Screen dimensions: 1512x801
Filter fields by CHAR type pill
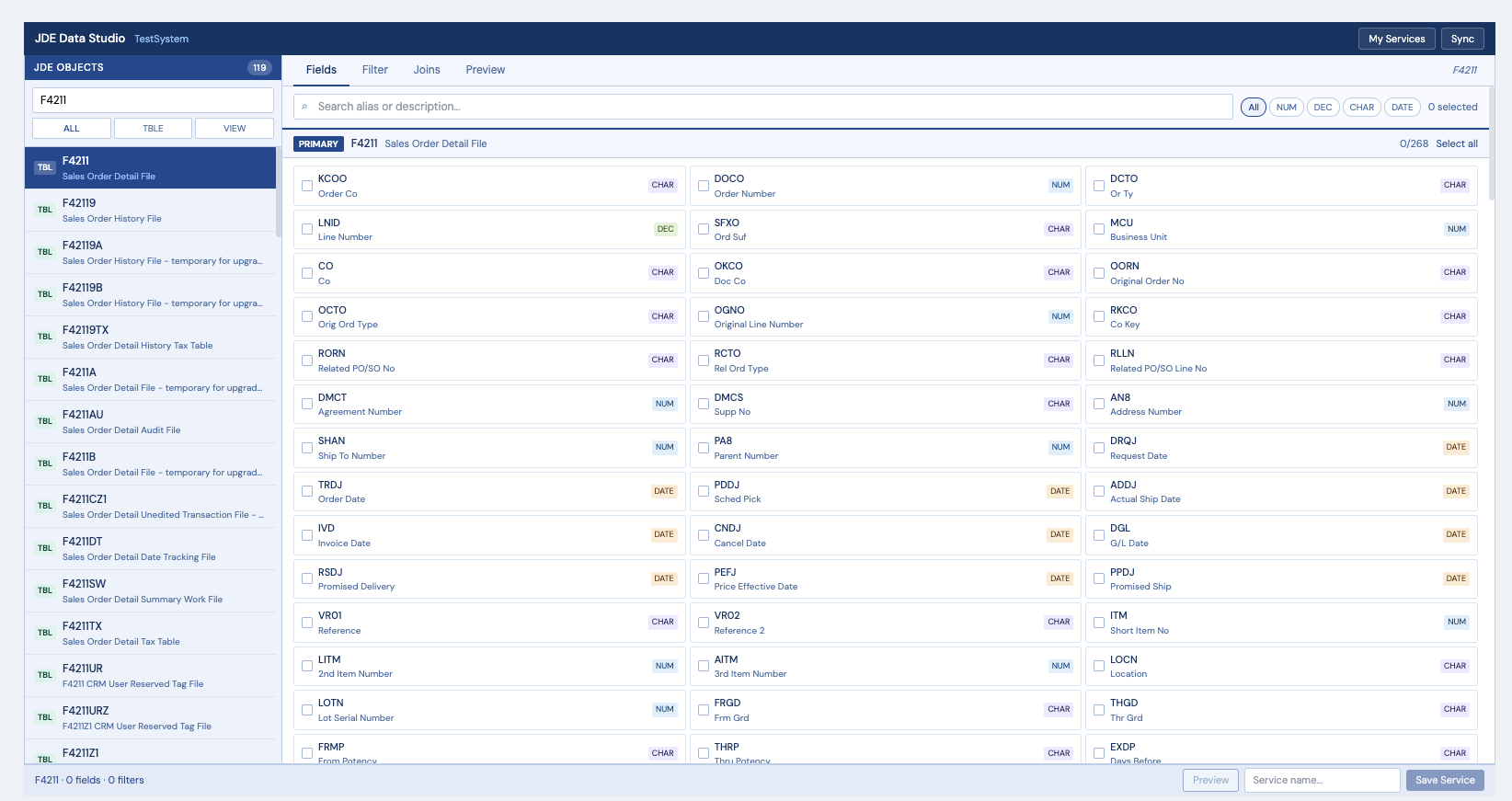pyautogui.click(x=1362, y=108)
